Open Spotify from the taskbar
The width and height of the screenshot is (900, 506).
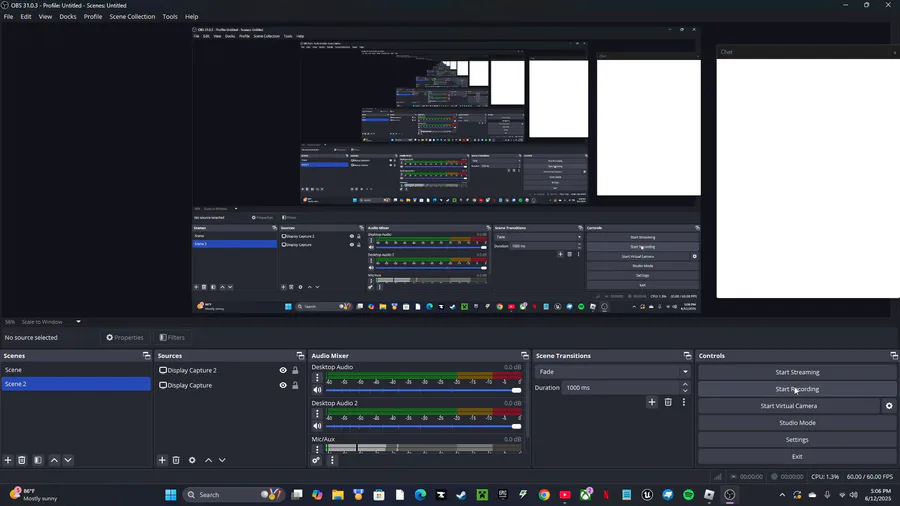(x=688, y=495)
